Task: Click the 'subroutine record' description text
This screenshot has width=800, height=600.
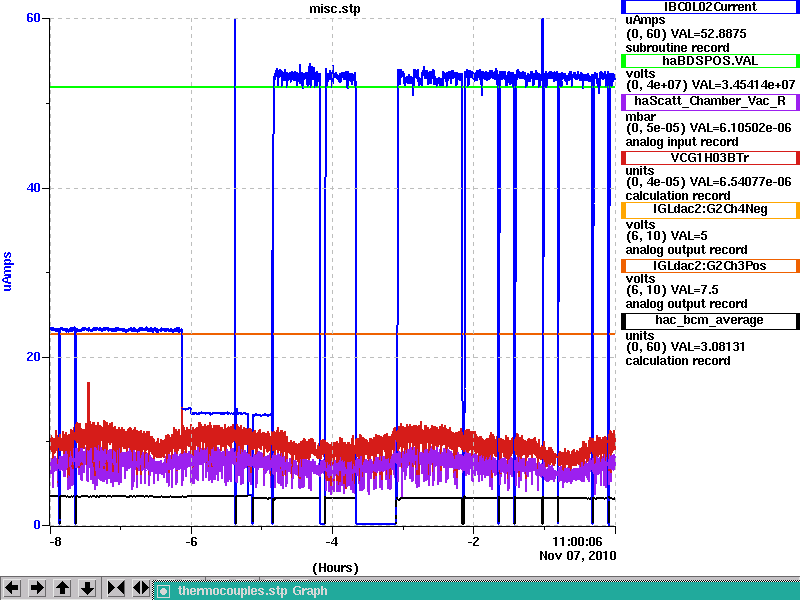Action: 678,48
